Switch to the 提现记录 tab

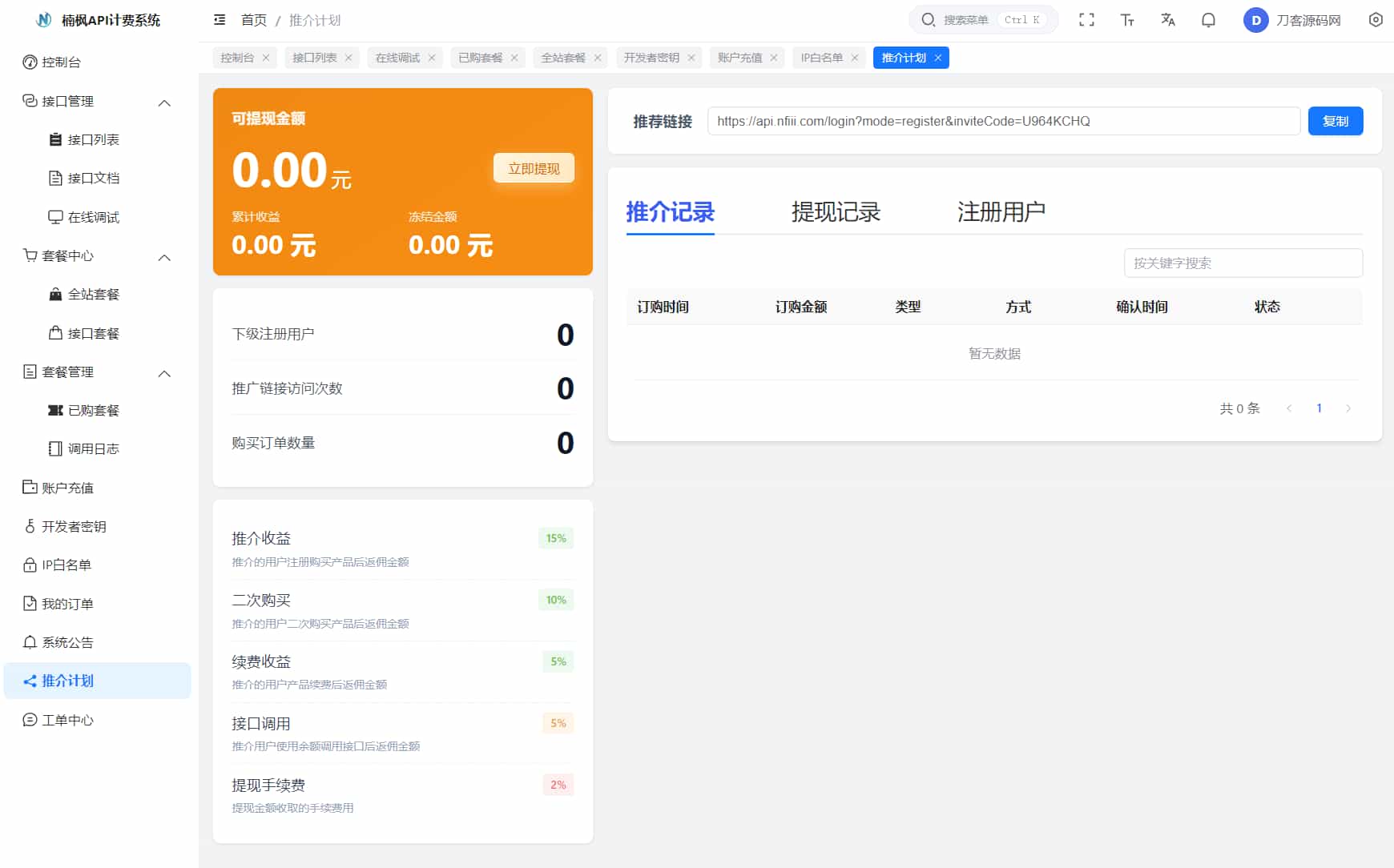pyautogui.click(x=836, y=211)
